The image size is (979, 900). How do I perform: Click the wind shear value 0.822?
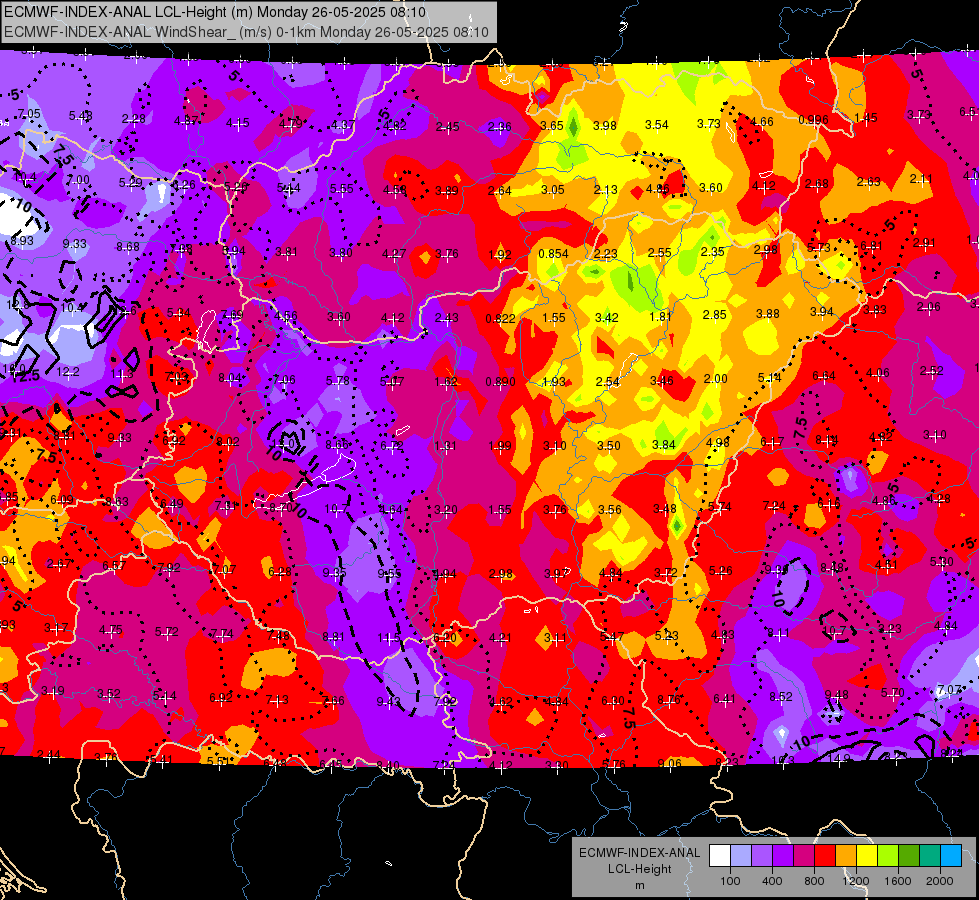pos(501,319)
